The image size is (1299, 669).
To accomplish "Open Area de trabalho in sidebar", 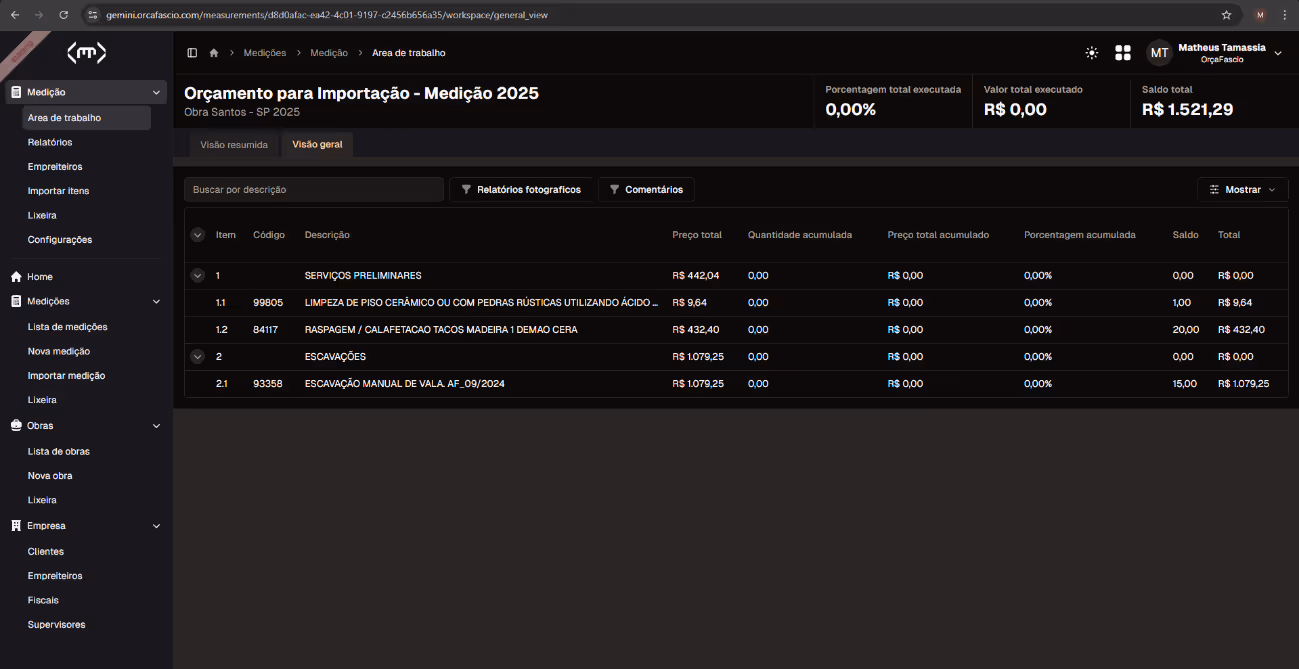I will tap(86, 118).
